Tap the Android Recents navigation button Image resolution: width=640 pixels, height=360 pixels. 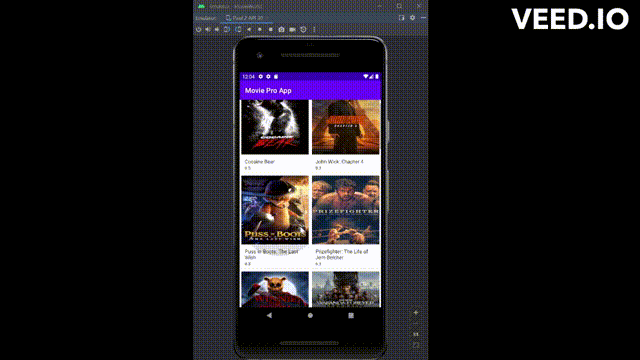pos(351,316)
